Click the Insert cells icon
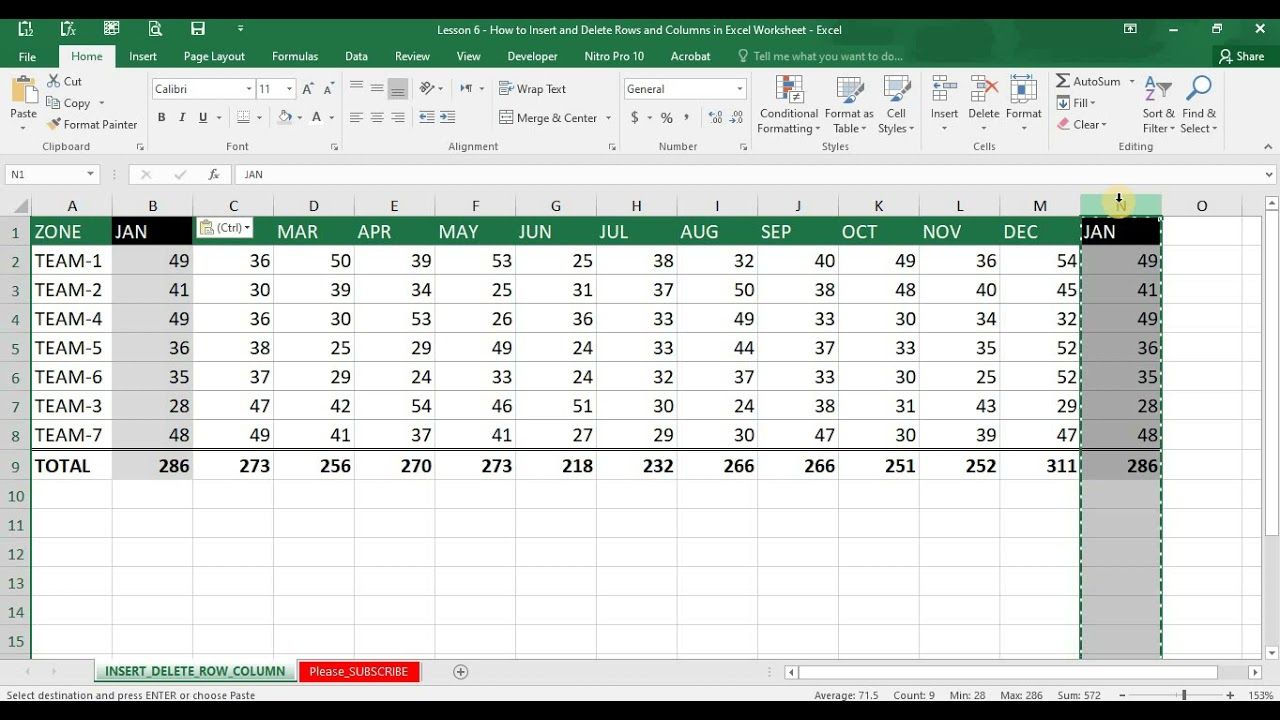This screenshot has height=720, width=1280. 944,90
